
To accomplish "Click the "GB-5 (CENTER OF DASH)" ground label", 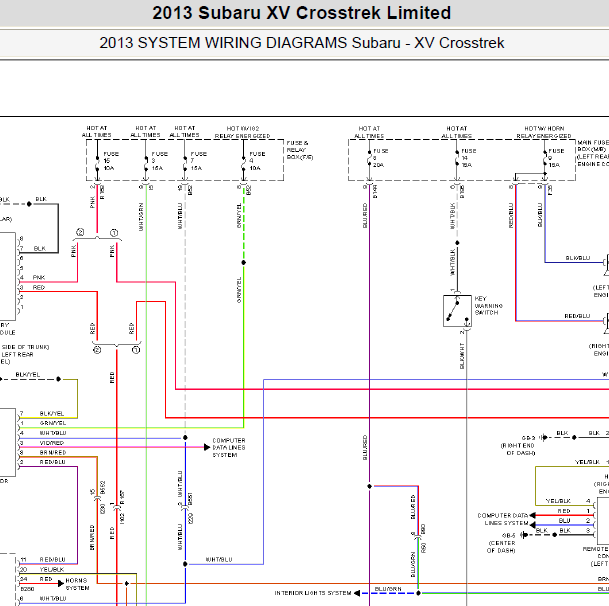I will (502, 543).
